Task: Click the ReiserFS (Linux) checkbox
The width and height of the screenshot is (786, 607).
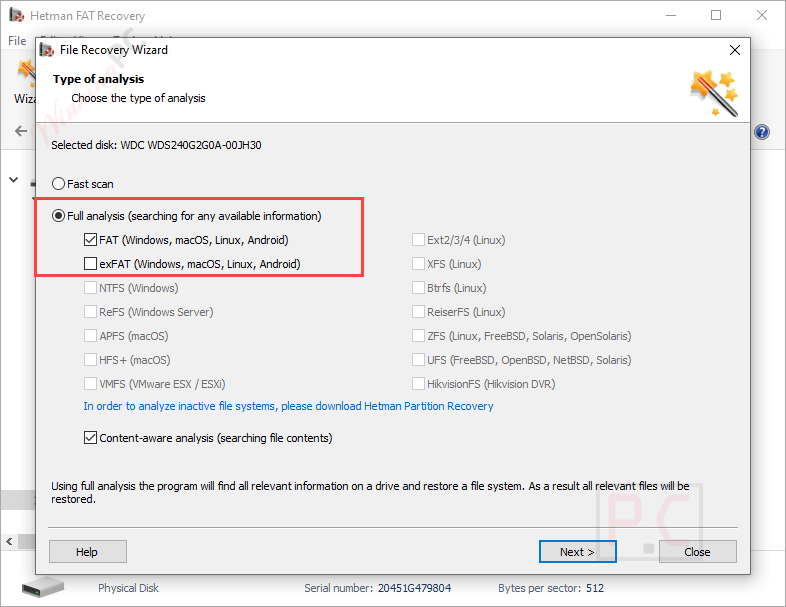Action: tap(419, 312)
